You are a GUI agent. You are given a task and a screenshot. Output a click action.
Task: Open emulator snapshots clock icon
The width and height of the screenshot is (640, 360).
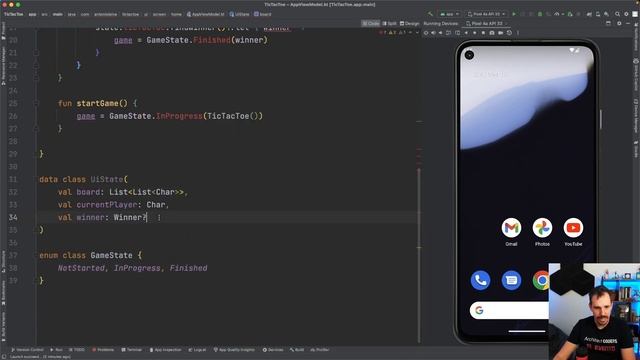(x=509, y=33)
